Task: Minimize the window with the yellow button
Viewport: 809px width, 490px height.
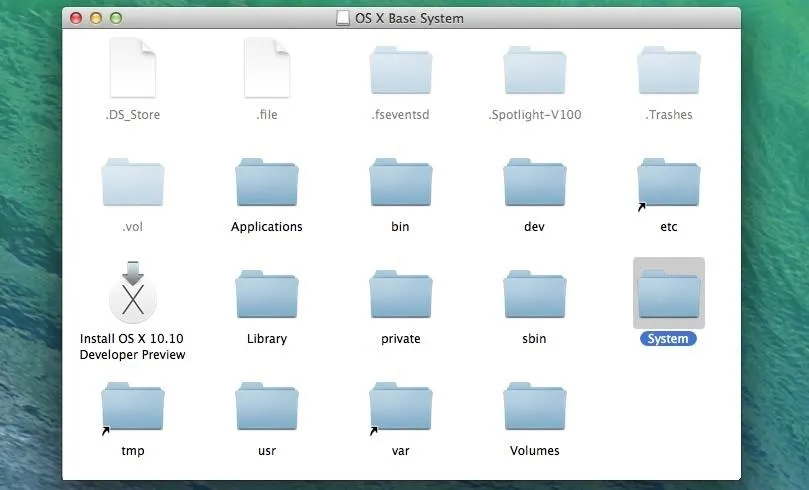Action: tap(96, 18)
